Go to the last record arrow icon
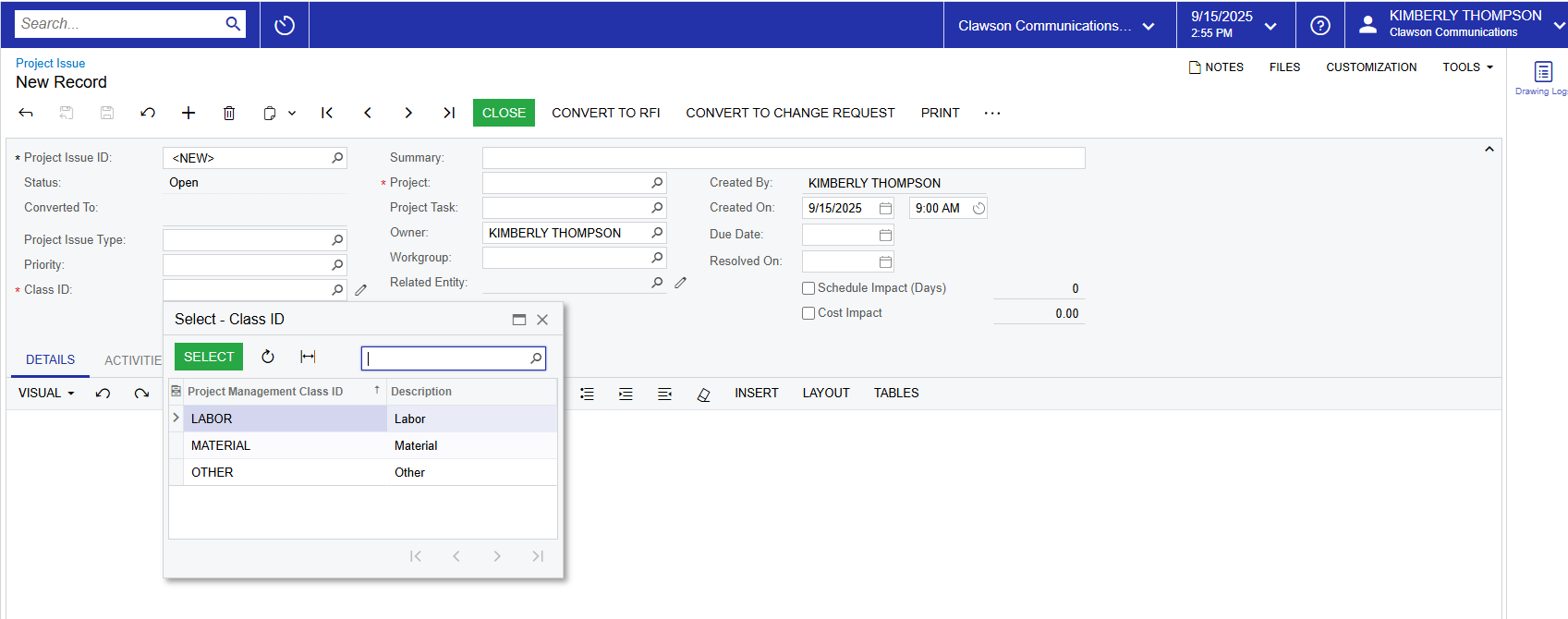Screen dimensions: 1568x619 pos(449,113)
